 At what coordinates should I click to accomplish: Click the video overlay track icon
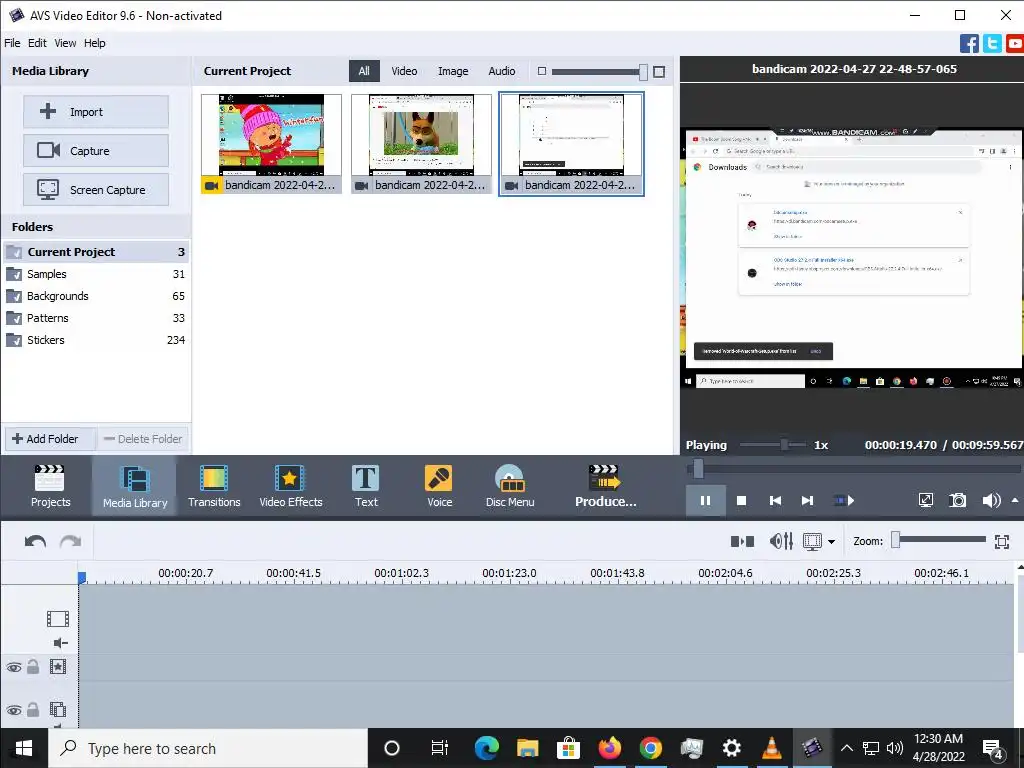(x=57, y=709)
